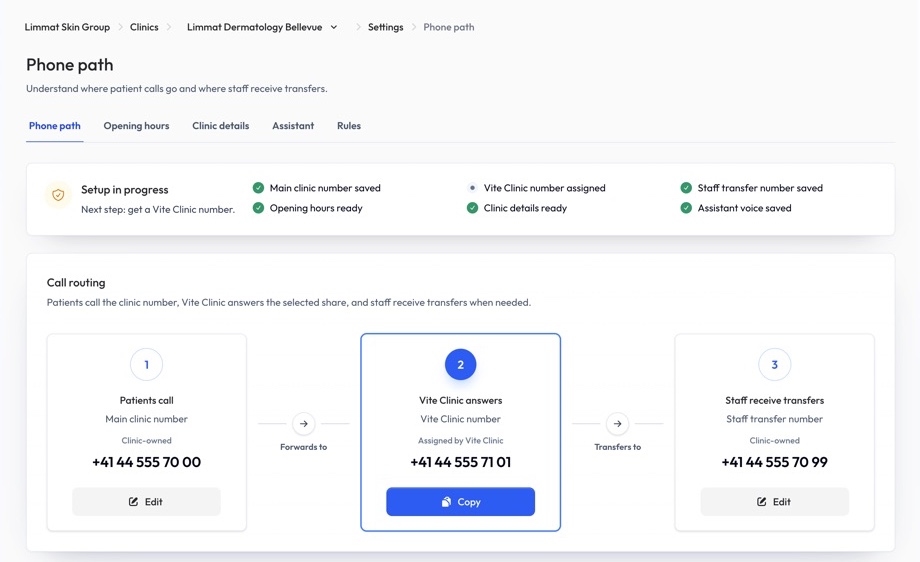This screenshot has height=562, width=920.
Task: Click the 'Assistant voice saved' status text
Action: pos(745,208)
